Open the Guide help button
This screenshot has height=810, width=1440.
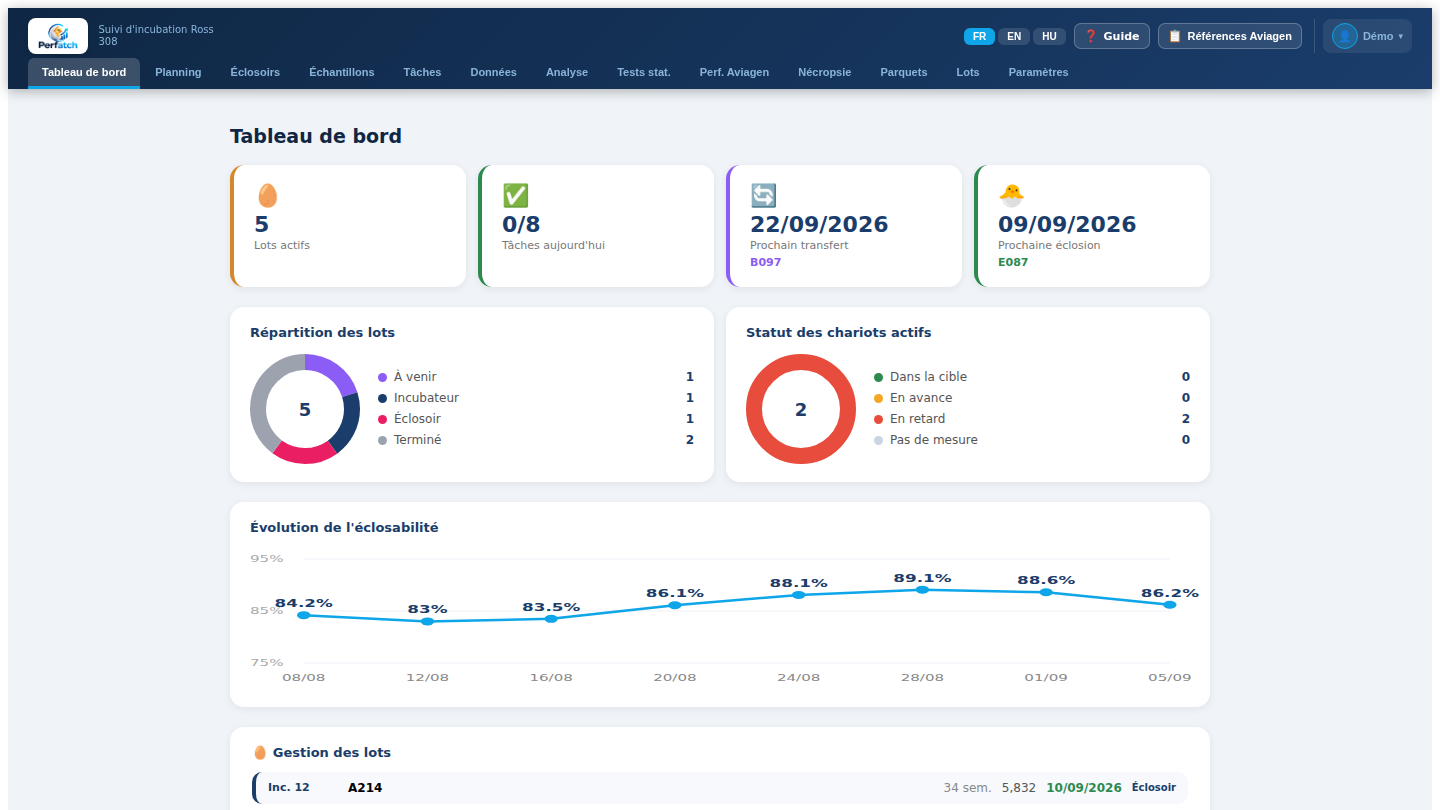click(x=1112, y=36)
